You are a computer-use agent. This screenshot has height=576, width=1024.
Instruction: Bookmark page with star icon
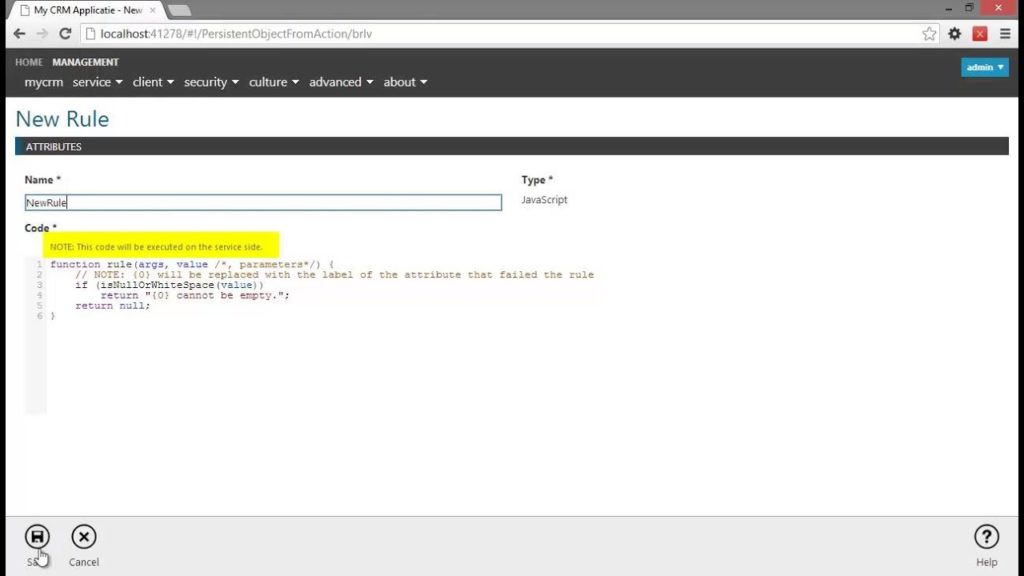click(x=929, y=34)
